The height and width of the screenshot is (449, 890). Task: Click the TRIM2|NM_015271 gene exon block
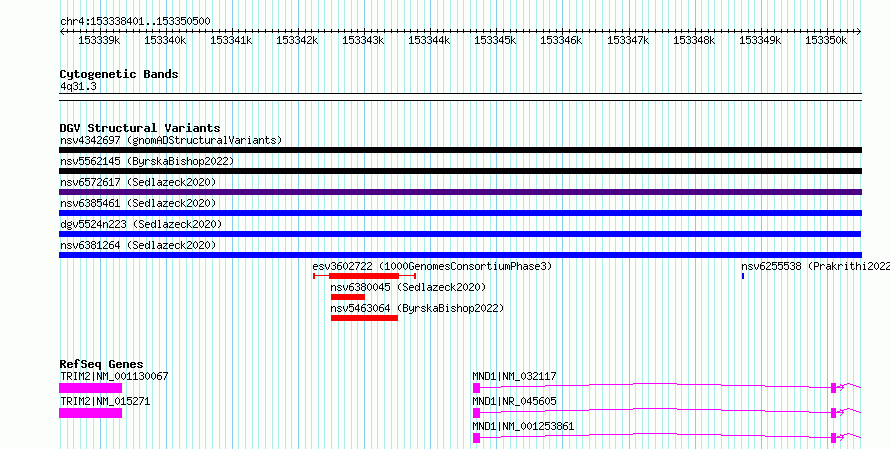click(x=90, y=413)
